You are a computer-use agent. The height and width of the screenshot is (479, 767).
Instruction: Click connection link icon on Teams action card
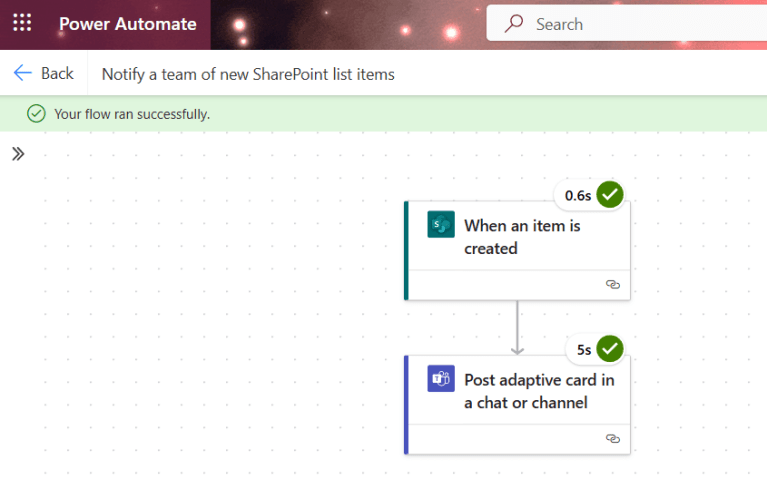(x=612, y=438)
